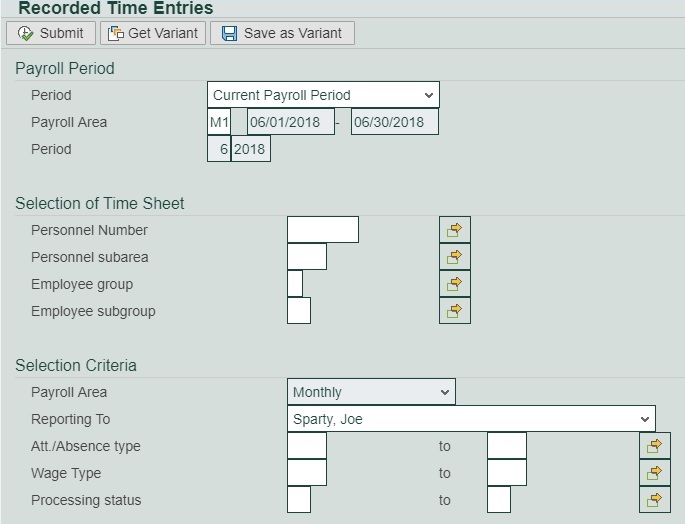Open multiple selection for Employee subgroup
The width and height of the screenshot is (685, 524).
tap(454, 311)
